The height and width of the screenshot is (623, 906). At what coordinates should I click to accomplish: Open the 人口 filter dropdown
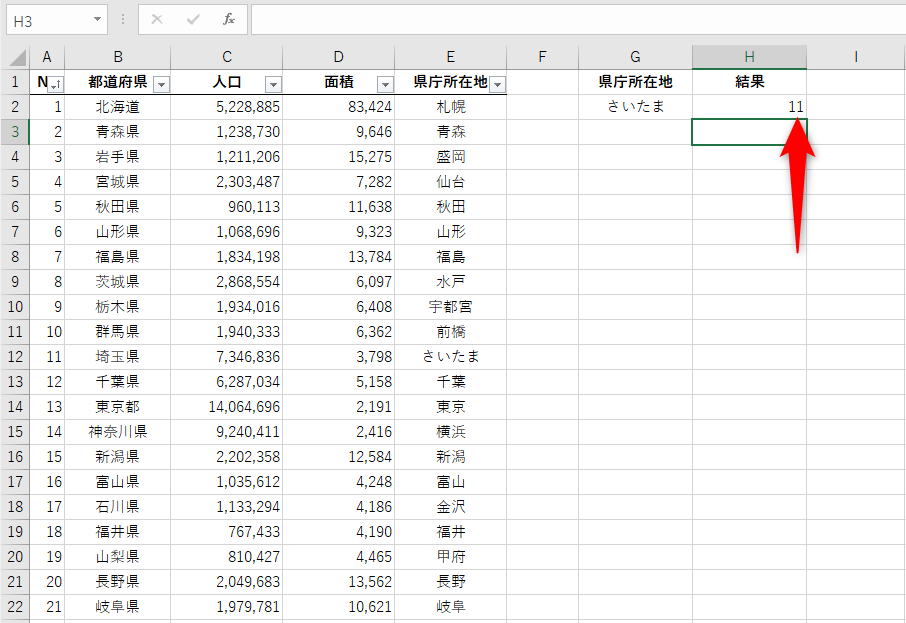[x=273, y=85]
